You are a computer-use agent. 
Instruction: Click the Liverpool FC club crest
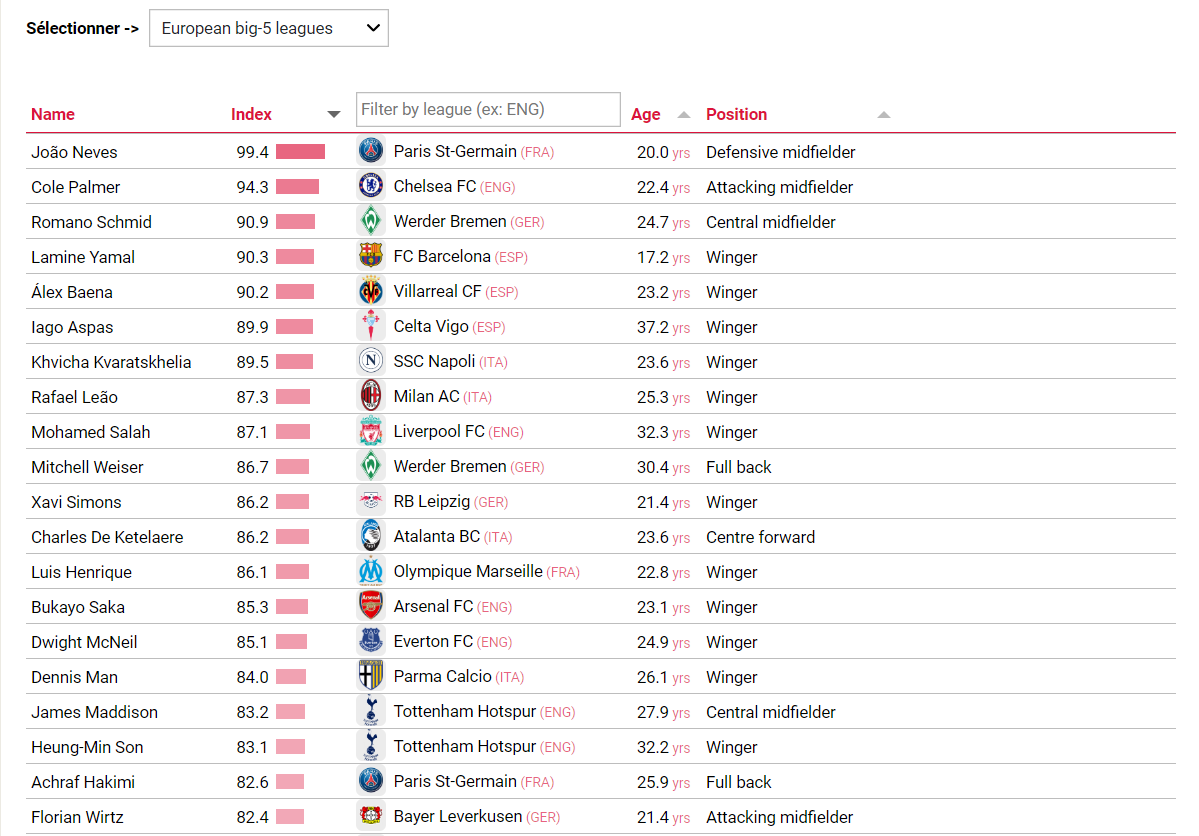click(x=371, y=431)
